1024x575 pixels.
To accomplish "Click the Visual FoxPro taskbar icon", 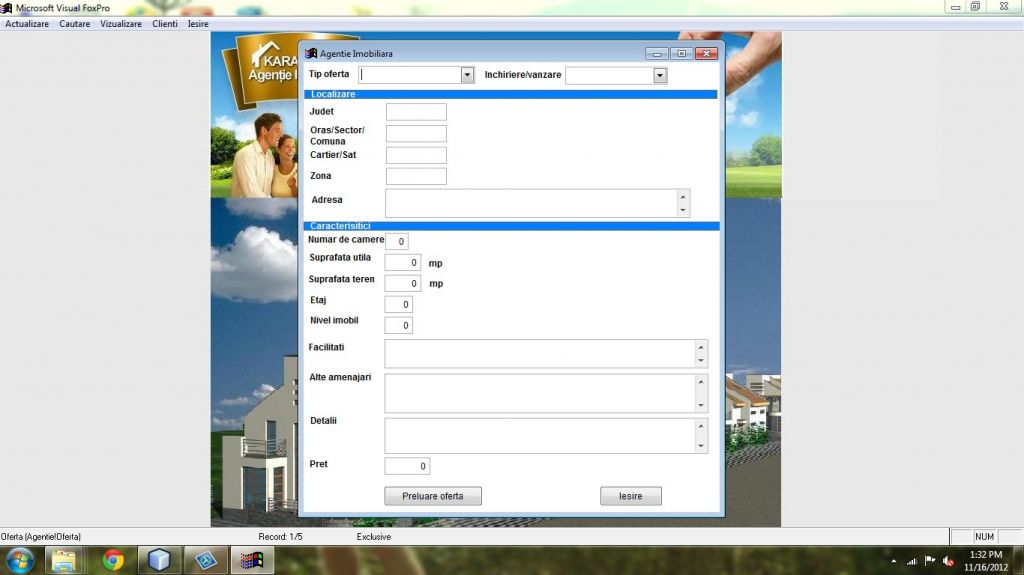I will point(252,560).
